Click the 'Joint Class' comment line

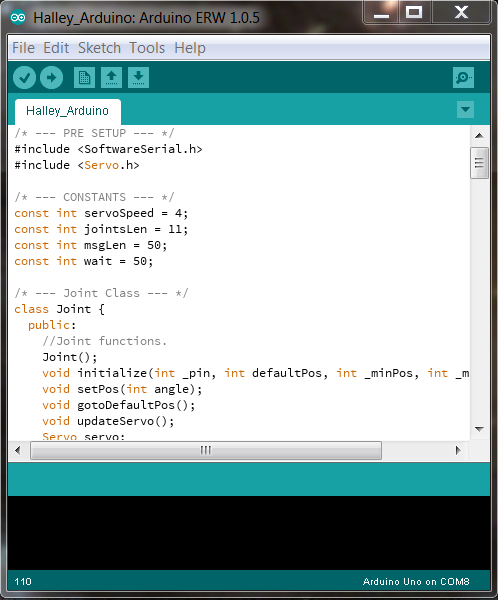pyautogui.click(x=101, y=293)
